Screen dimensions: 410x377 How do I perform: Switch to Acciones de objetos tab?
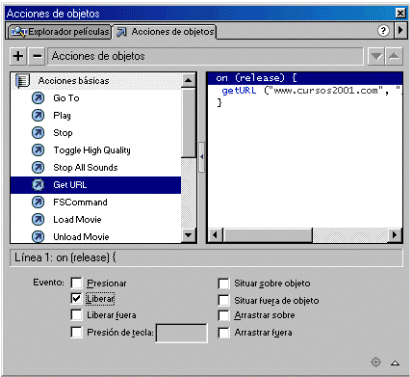pos(165,32)
